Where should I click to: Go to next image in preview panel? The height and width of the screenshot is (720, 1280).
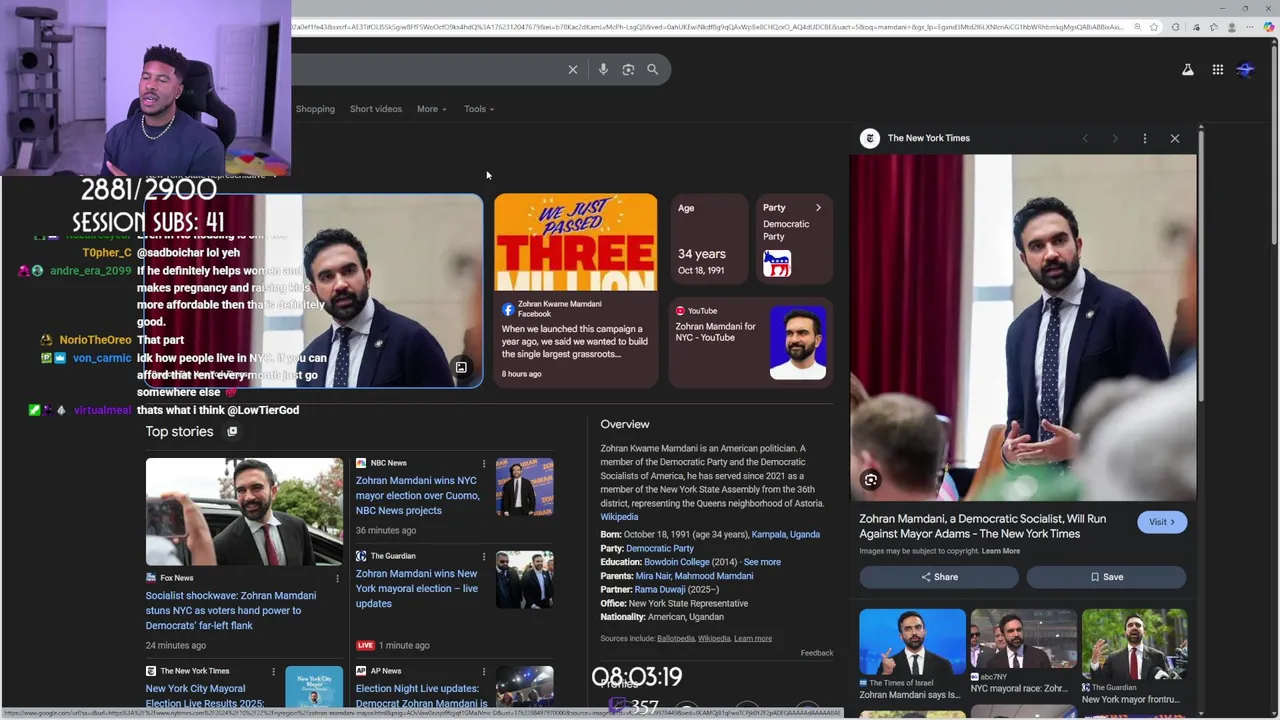(1115, 138)
